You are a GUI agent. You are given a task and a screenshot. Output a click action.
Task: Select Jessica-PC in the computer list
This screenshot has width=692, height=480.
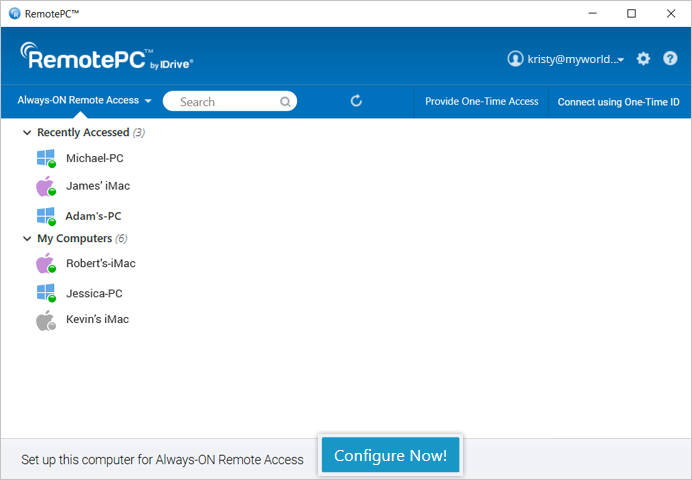pos(95,293)
